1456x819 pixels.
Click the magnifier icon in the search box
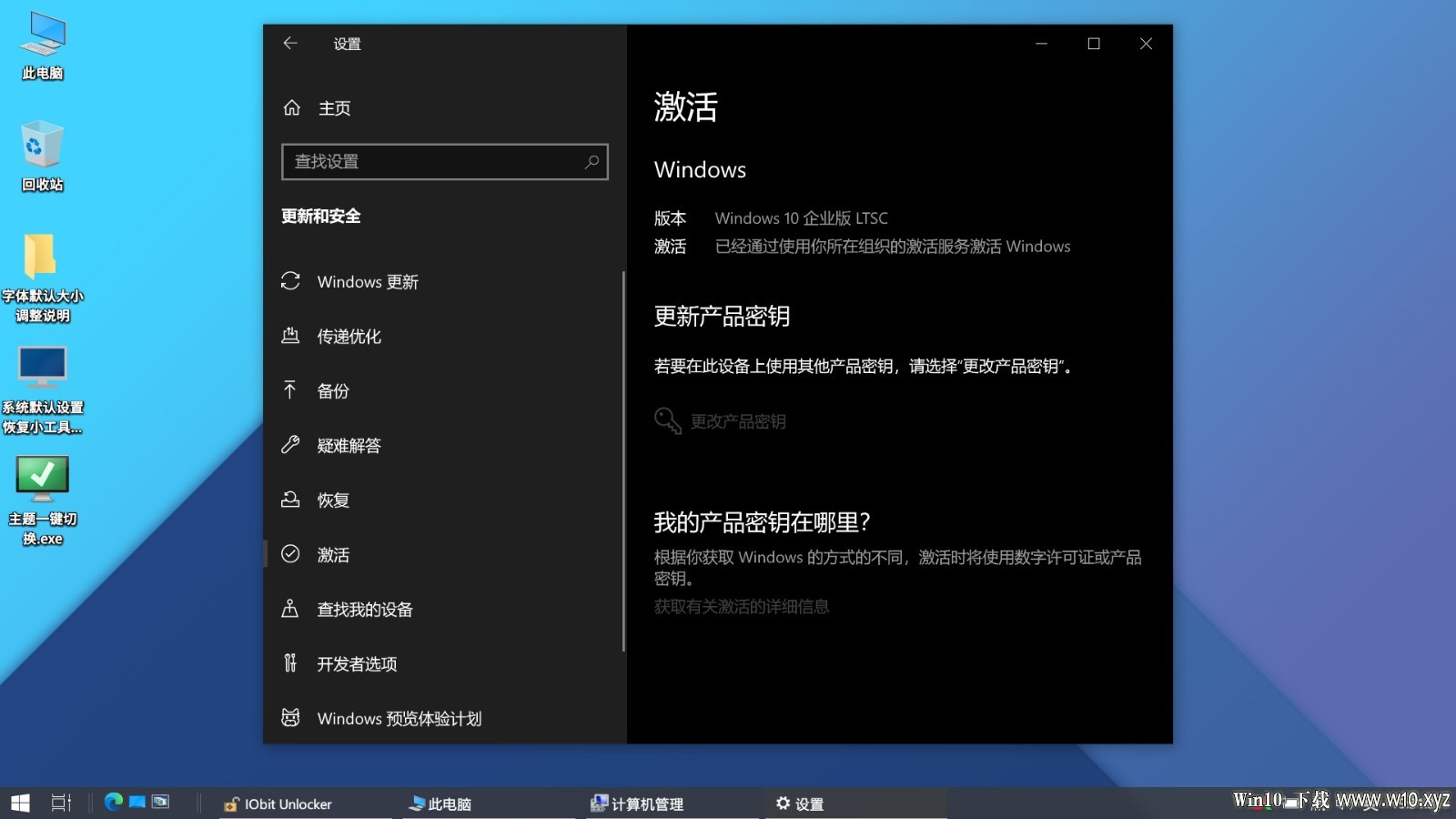[591, 161]
